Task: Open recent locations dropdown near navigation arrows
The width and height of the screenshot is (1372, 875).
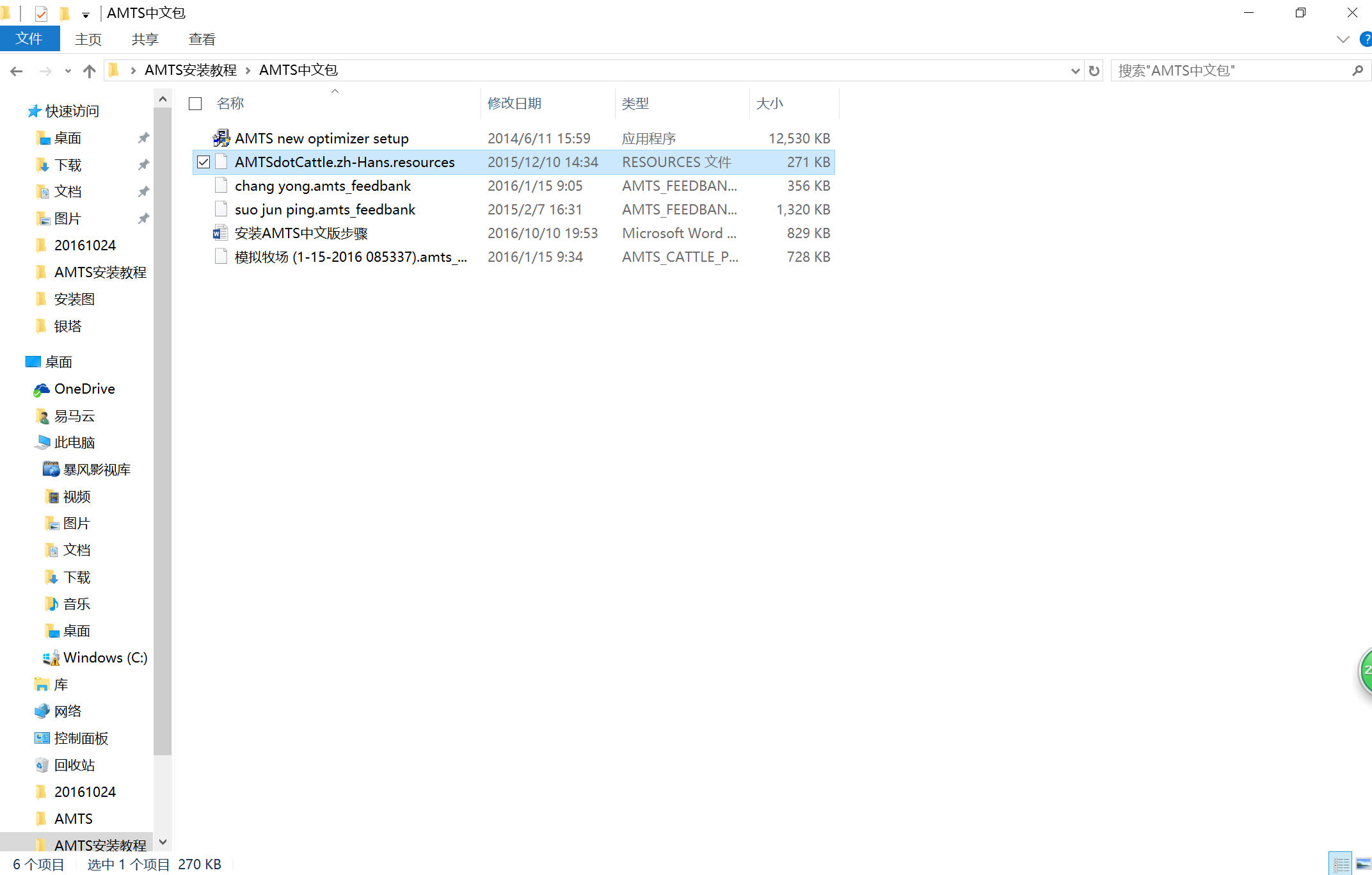Action: point(68,71)
